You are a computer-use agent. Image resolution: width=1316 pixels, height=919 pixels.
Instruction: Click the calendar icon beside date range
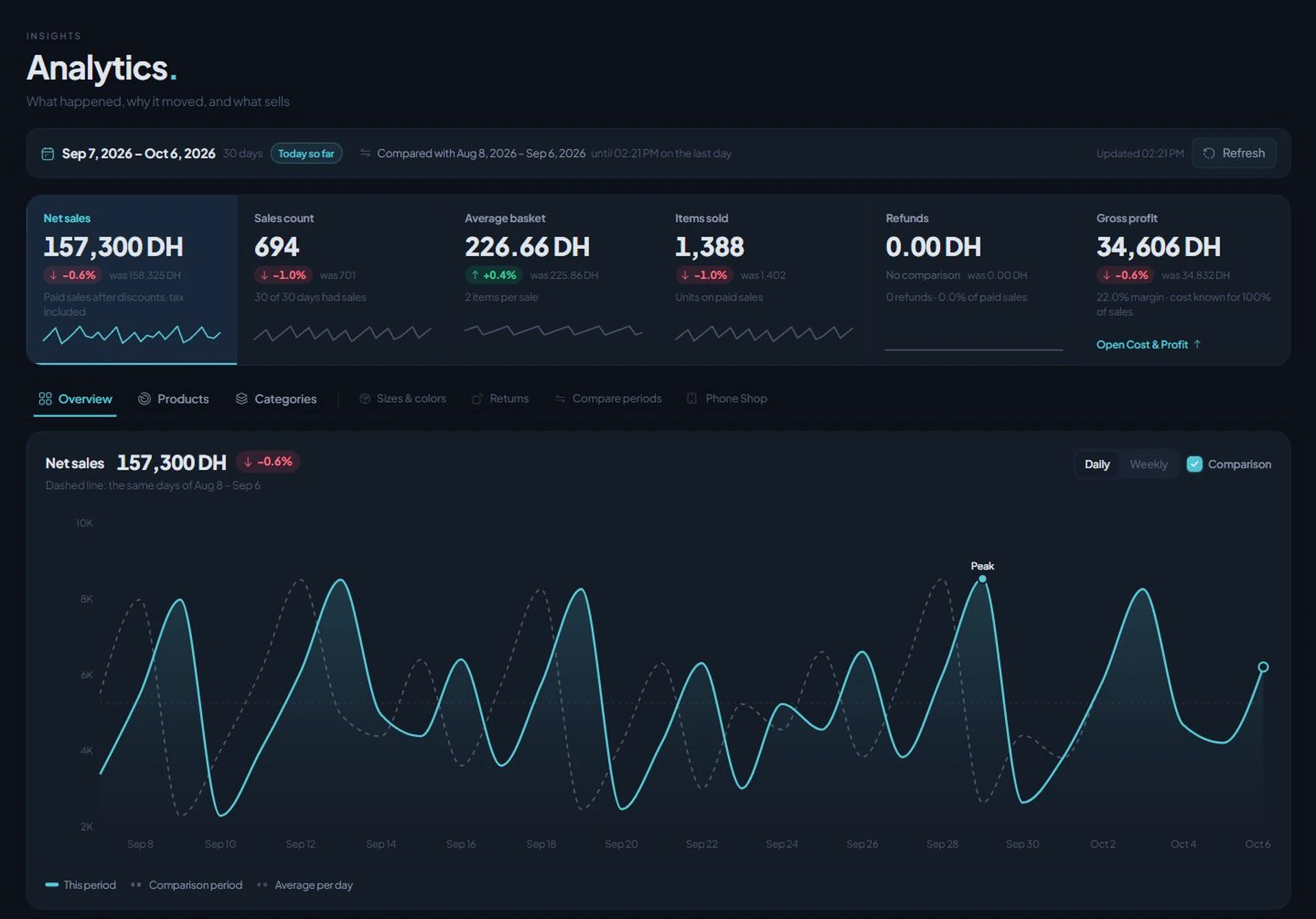pyautogui.click(x=47, y=154)
